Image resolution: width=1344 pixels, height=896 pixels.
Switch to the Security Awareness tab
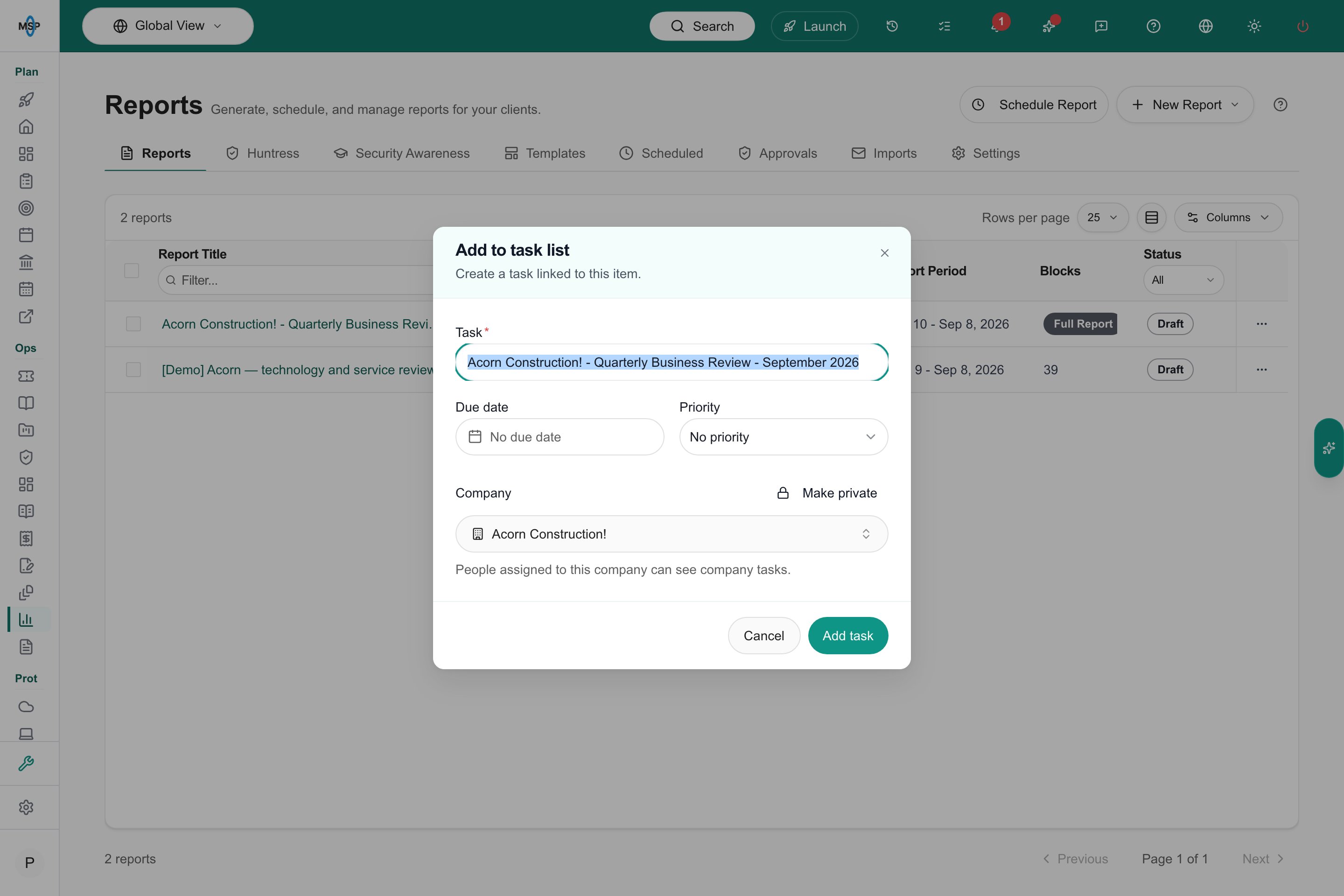[402, 153]
